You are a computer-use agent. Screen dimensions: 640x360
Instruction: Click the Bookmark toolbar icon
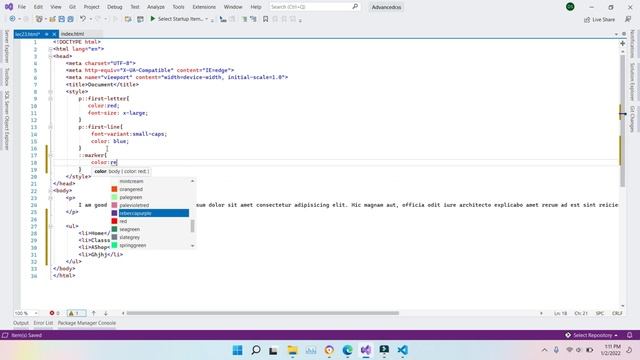(265, 19)
